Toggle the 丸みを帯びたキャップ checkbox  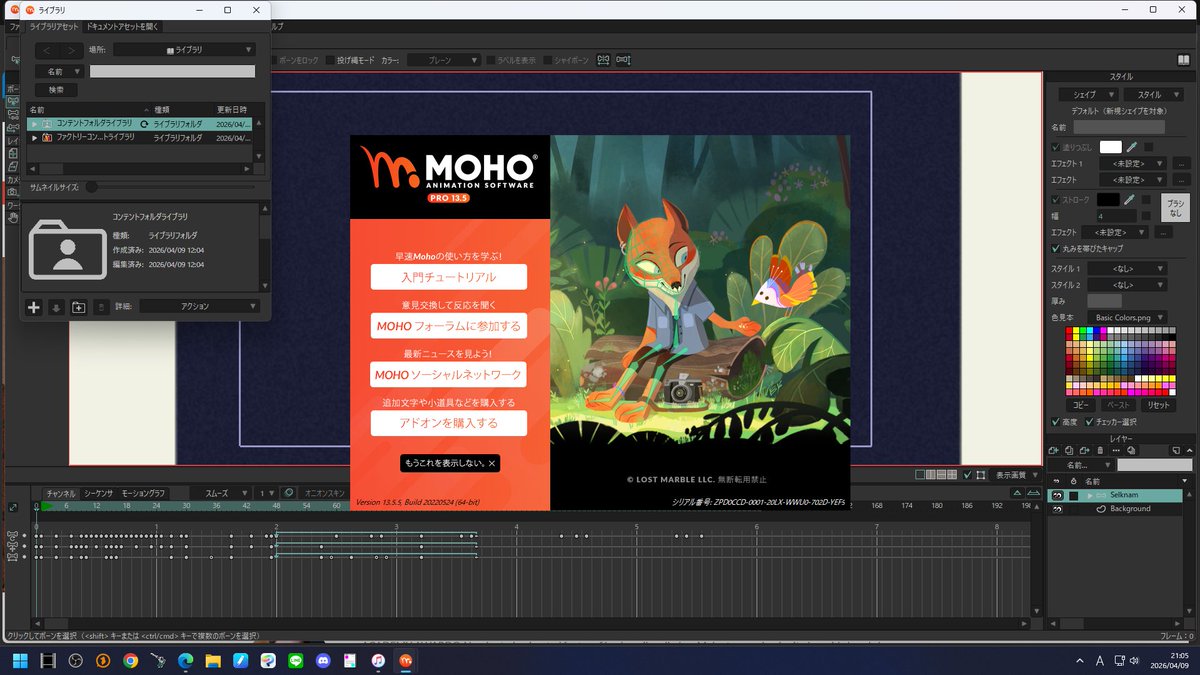[1056, 248]
